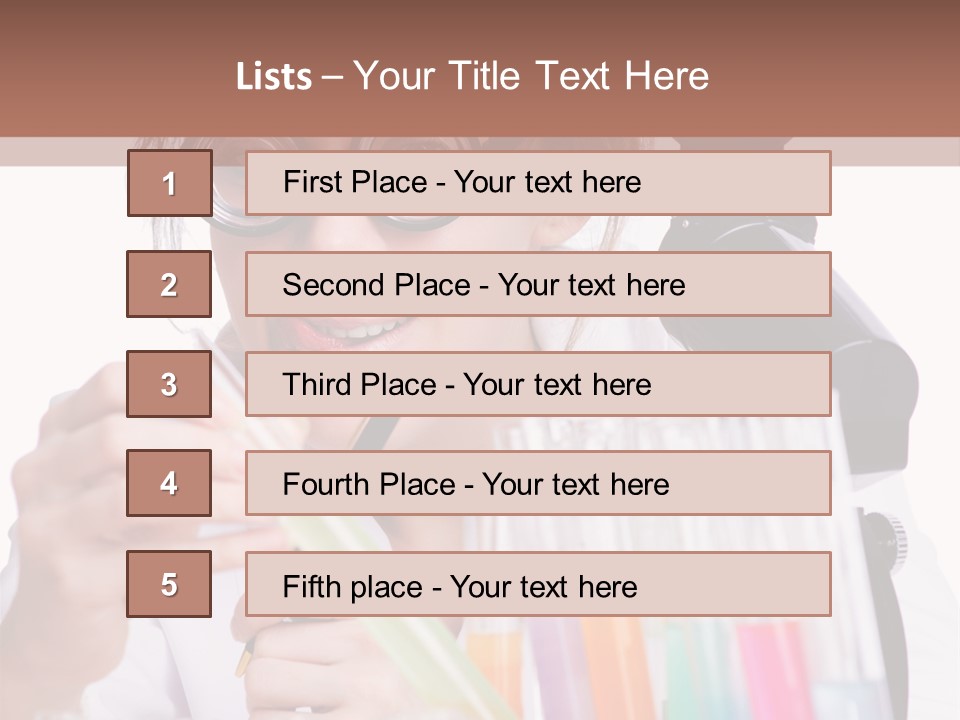Click the dash in the slide title
The image size is (960, 720).
[x=332, y=77]
